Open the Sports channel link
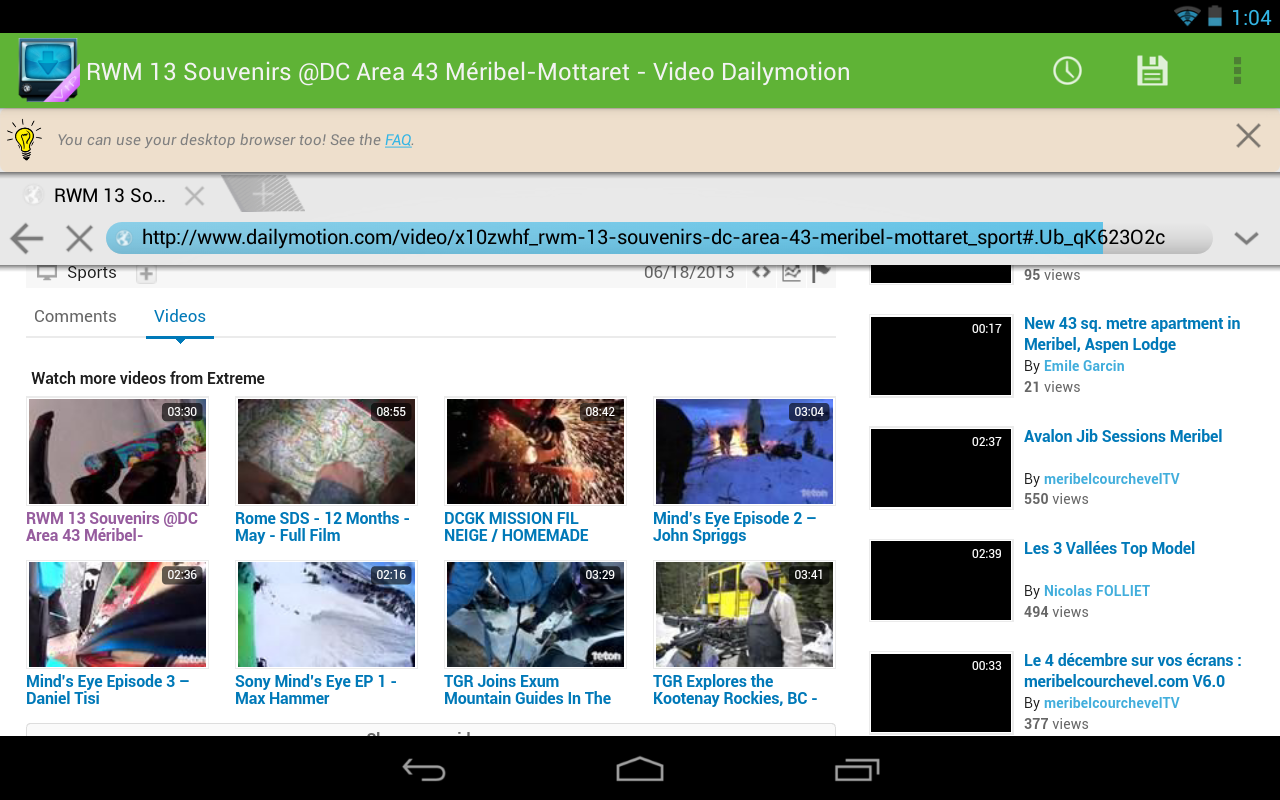 point(92,272)
